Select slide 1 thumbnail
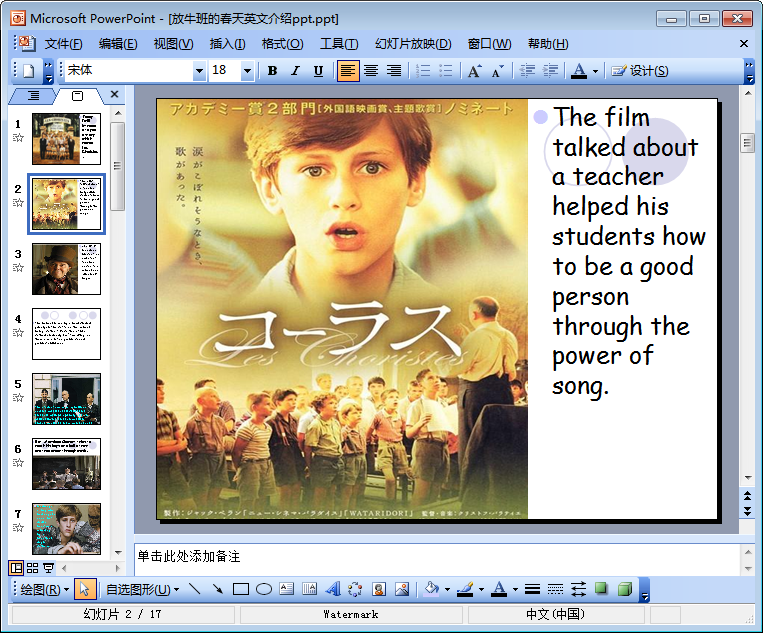 pyautogui.click(x=67, y=139)
